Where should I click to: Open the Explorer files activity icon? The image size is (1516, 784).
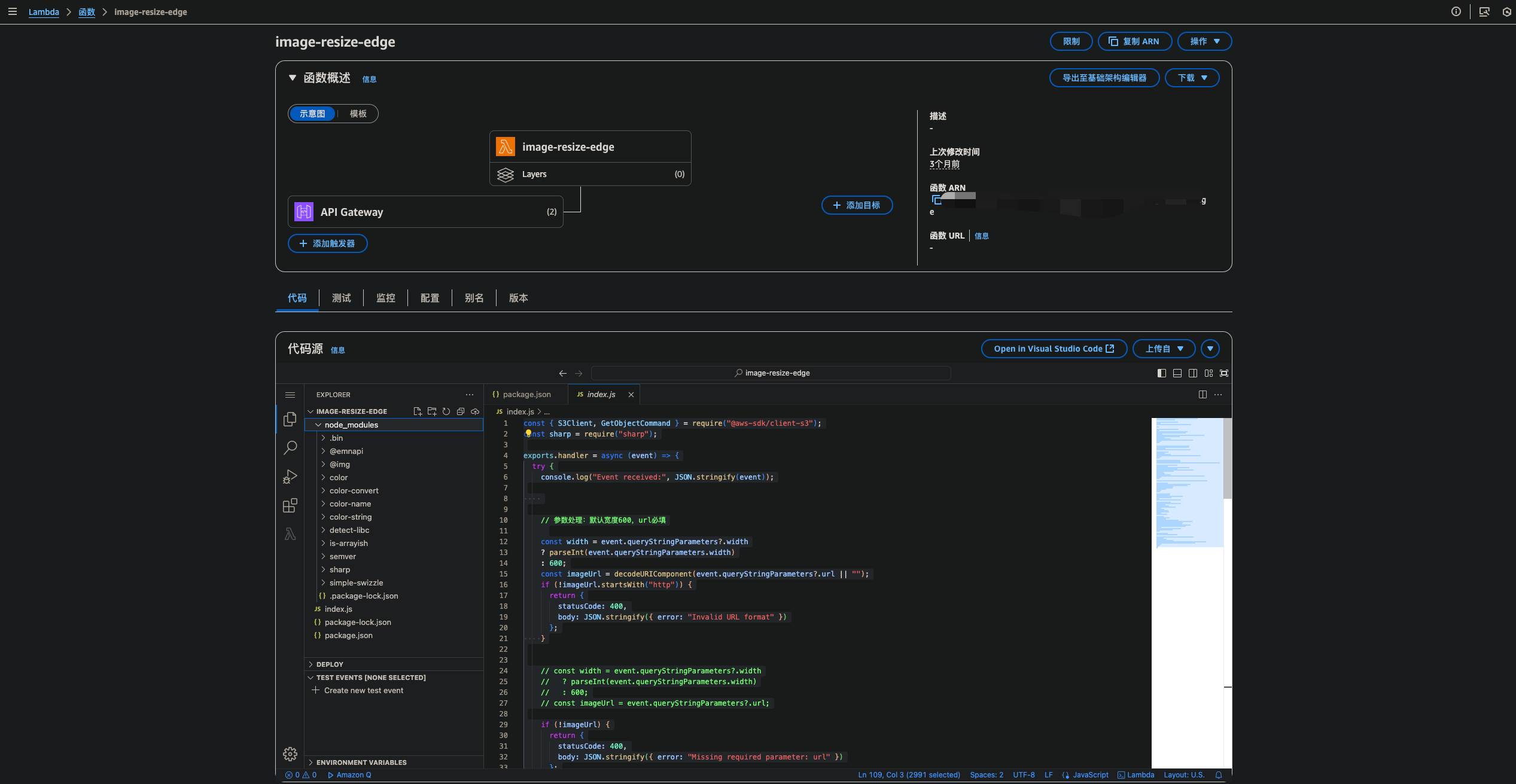(290, 419)
